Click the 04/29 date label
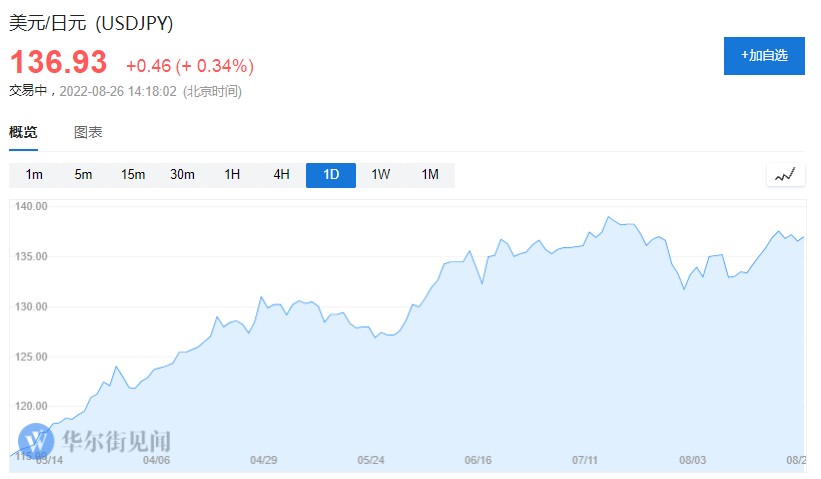 point(263,461)
